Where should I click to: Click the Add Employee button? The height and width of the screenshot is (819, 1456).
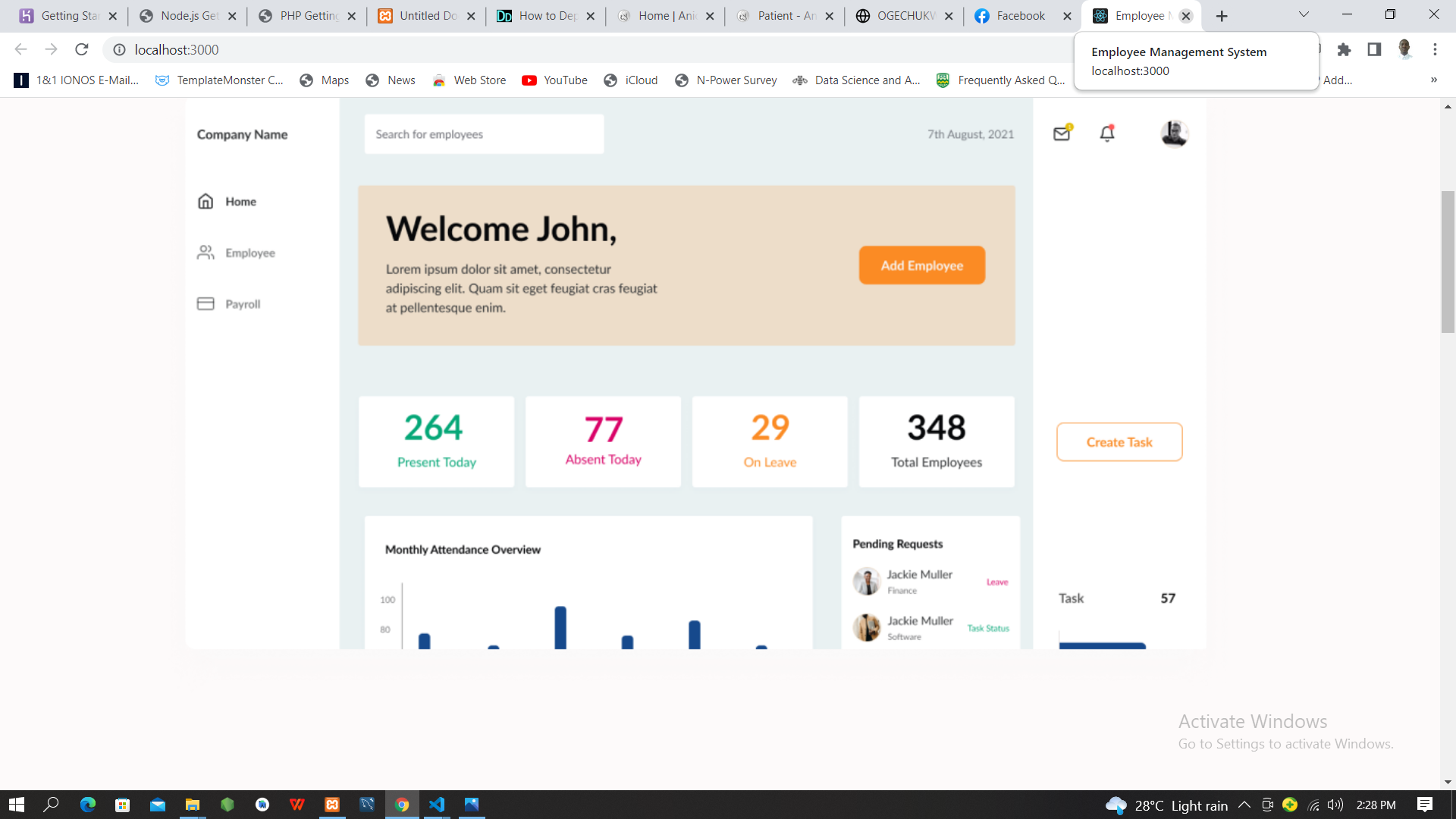click(922, 265)
